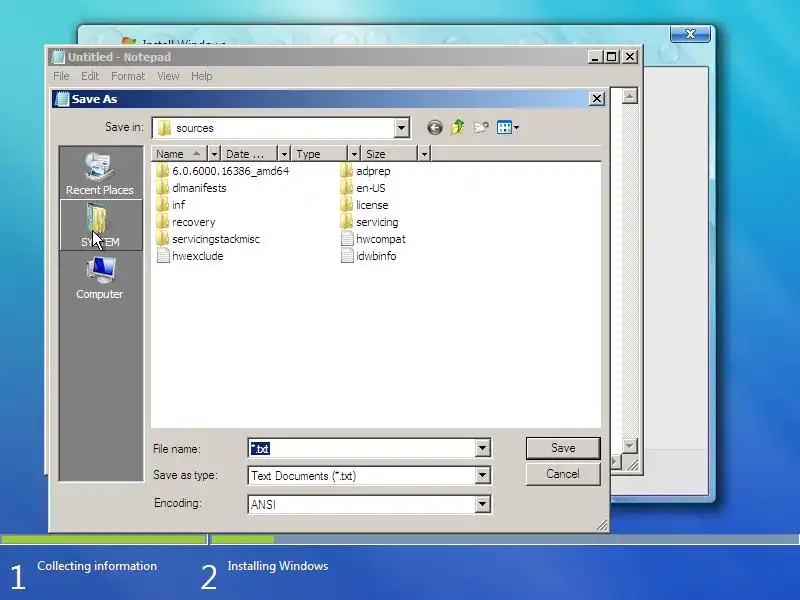The width and height of the screenshot is (800, 600).
Task: Sort files by the Type column header
Action: 320,154
